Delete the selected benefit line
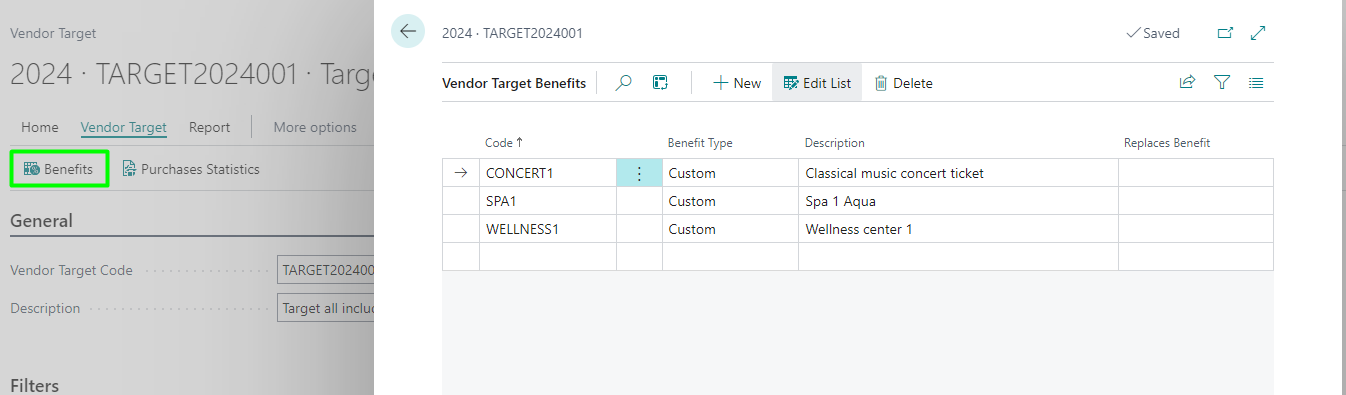This screenshot has width=1346, height=395. tap(903, 83)
